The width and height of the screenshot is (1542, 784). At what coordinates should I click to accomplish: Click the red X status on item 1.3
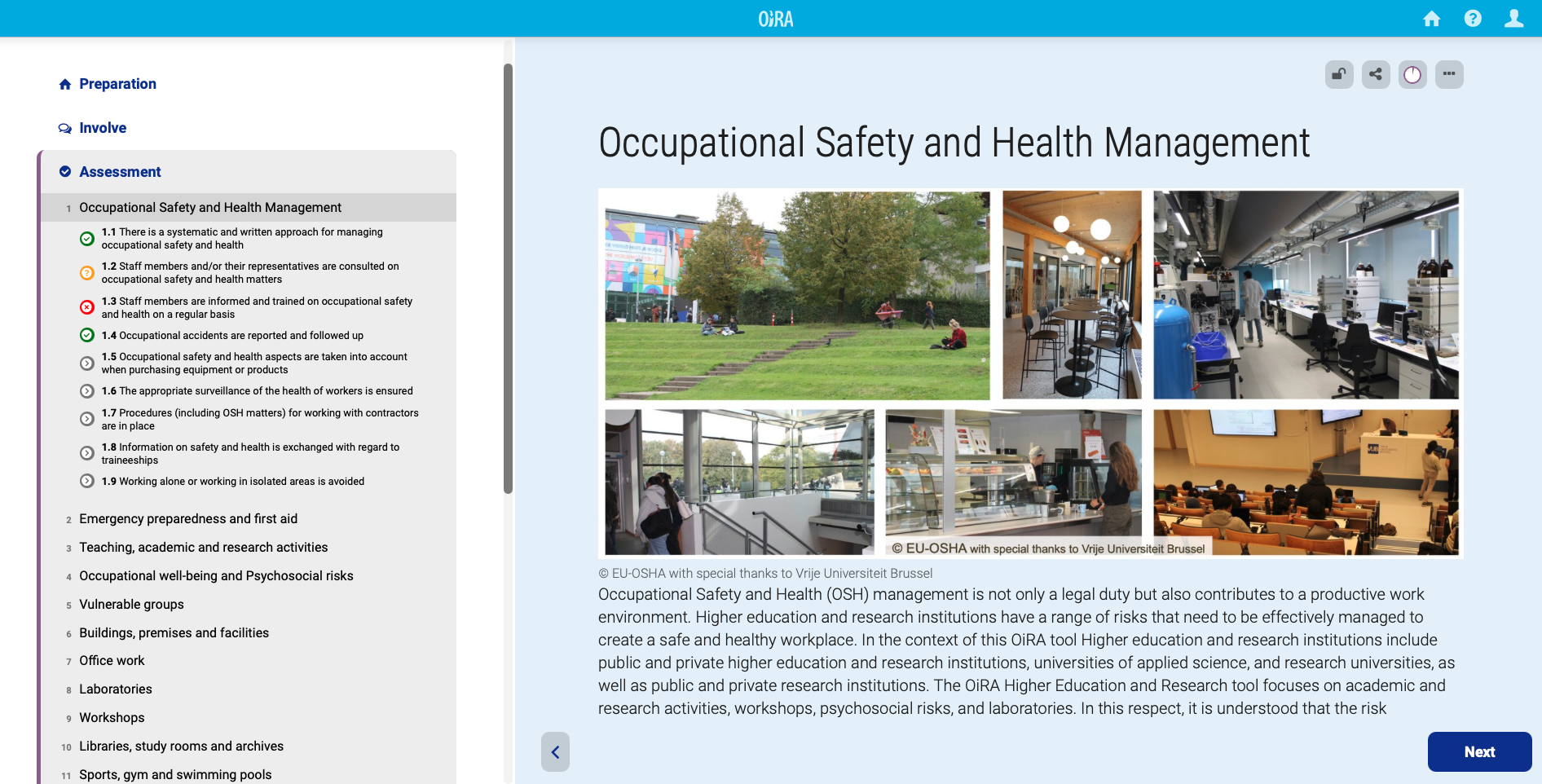click(87, 307)
